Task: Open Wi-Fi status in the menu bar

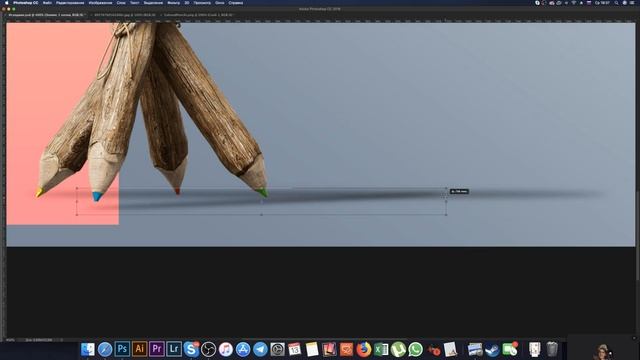Action: point(573,3)
